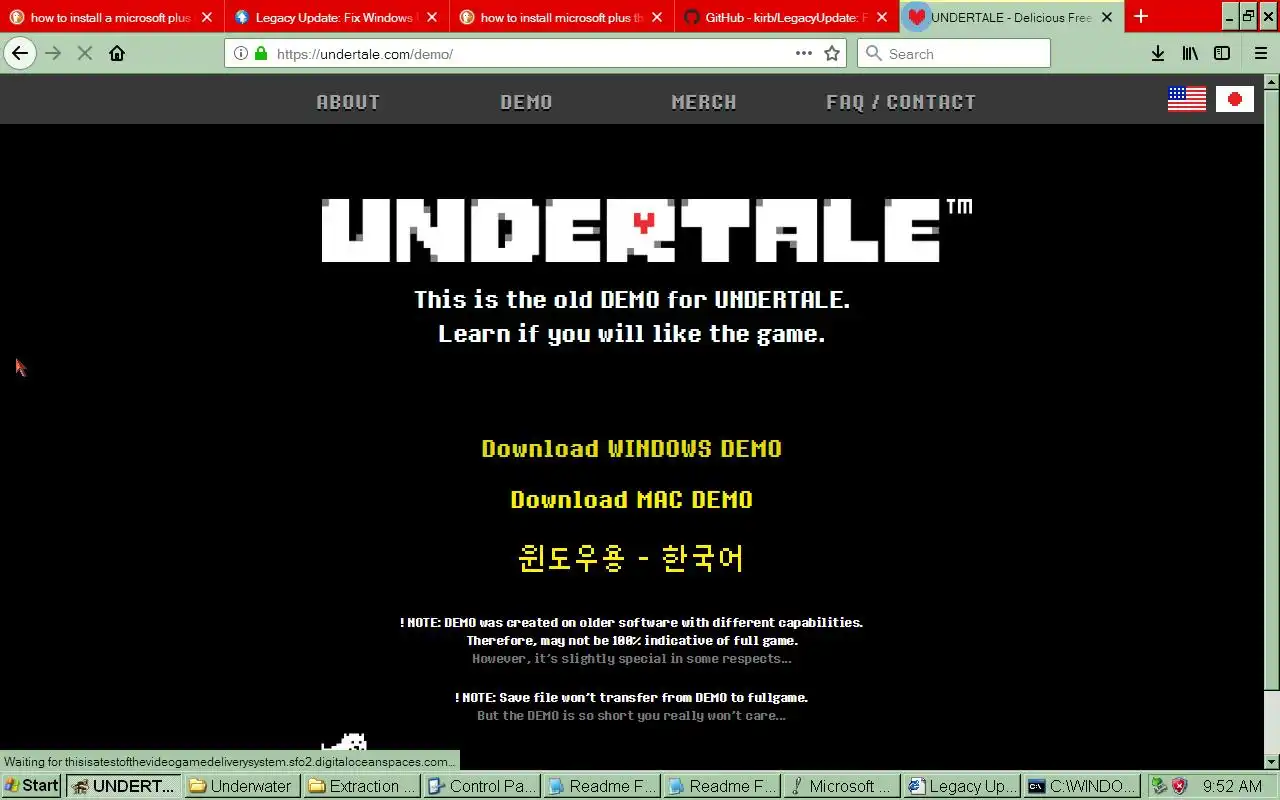
Task: Click the red shield tray icon
Action: tap(1179, 786)
